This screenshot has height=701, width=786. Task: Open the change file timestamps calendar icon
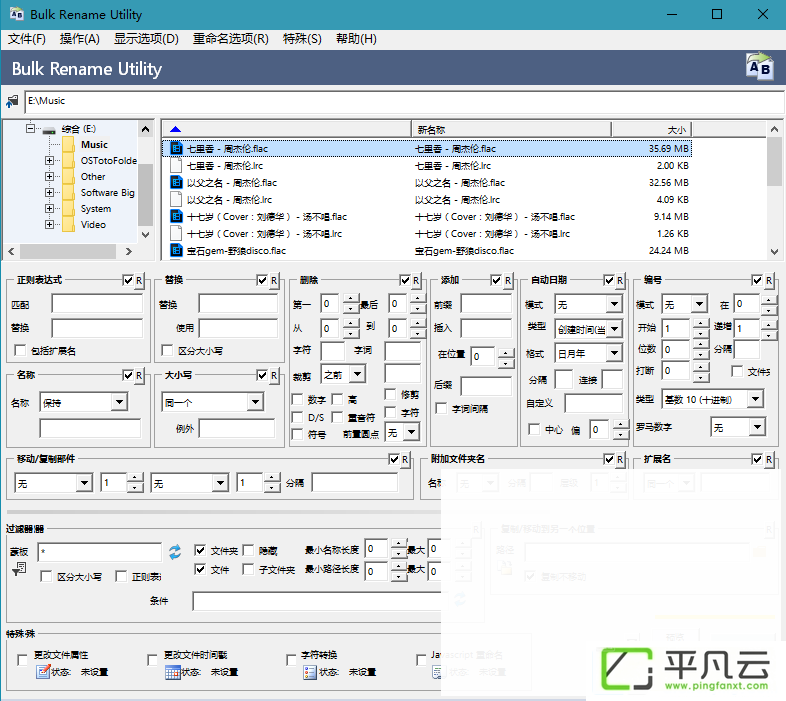[173, 672]
